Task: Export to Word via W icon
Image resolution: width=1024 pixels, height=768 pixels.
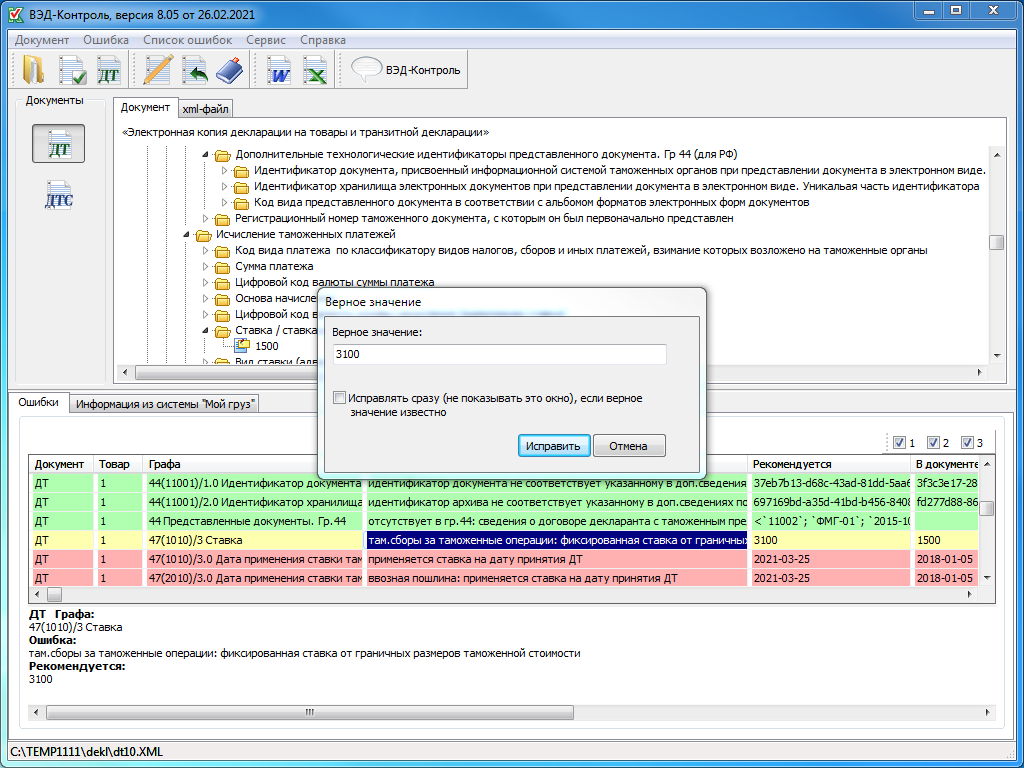Action: 279,70
